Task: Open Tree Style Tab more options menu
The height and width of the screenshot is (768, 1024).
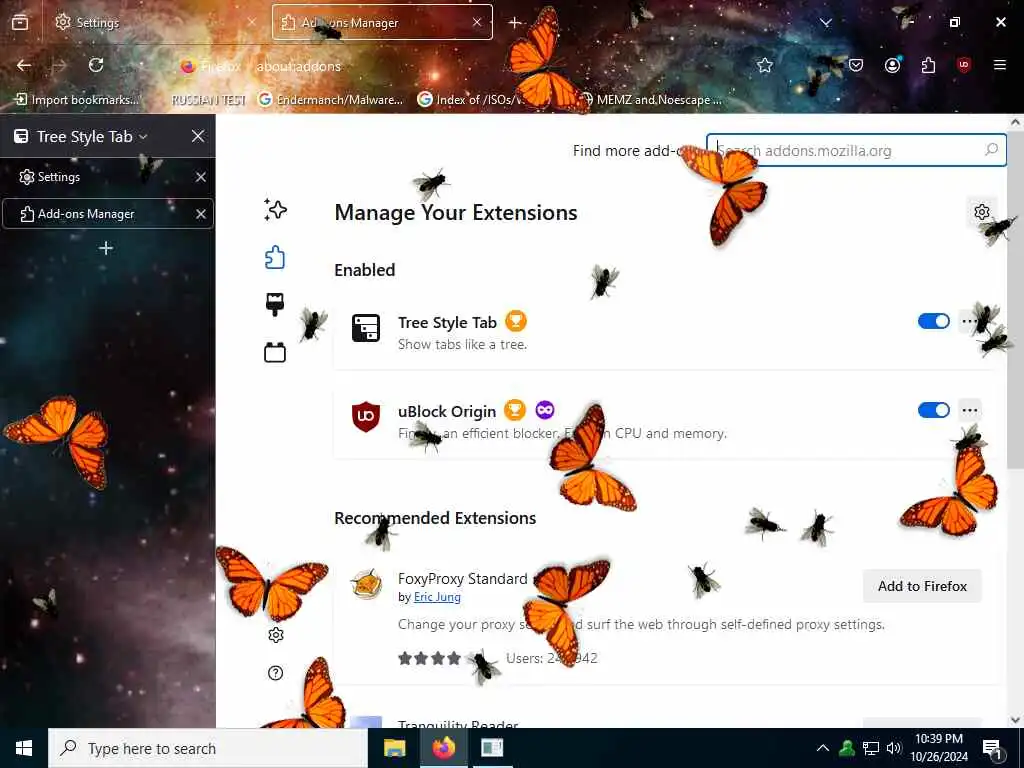Action: (969, 321)
